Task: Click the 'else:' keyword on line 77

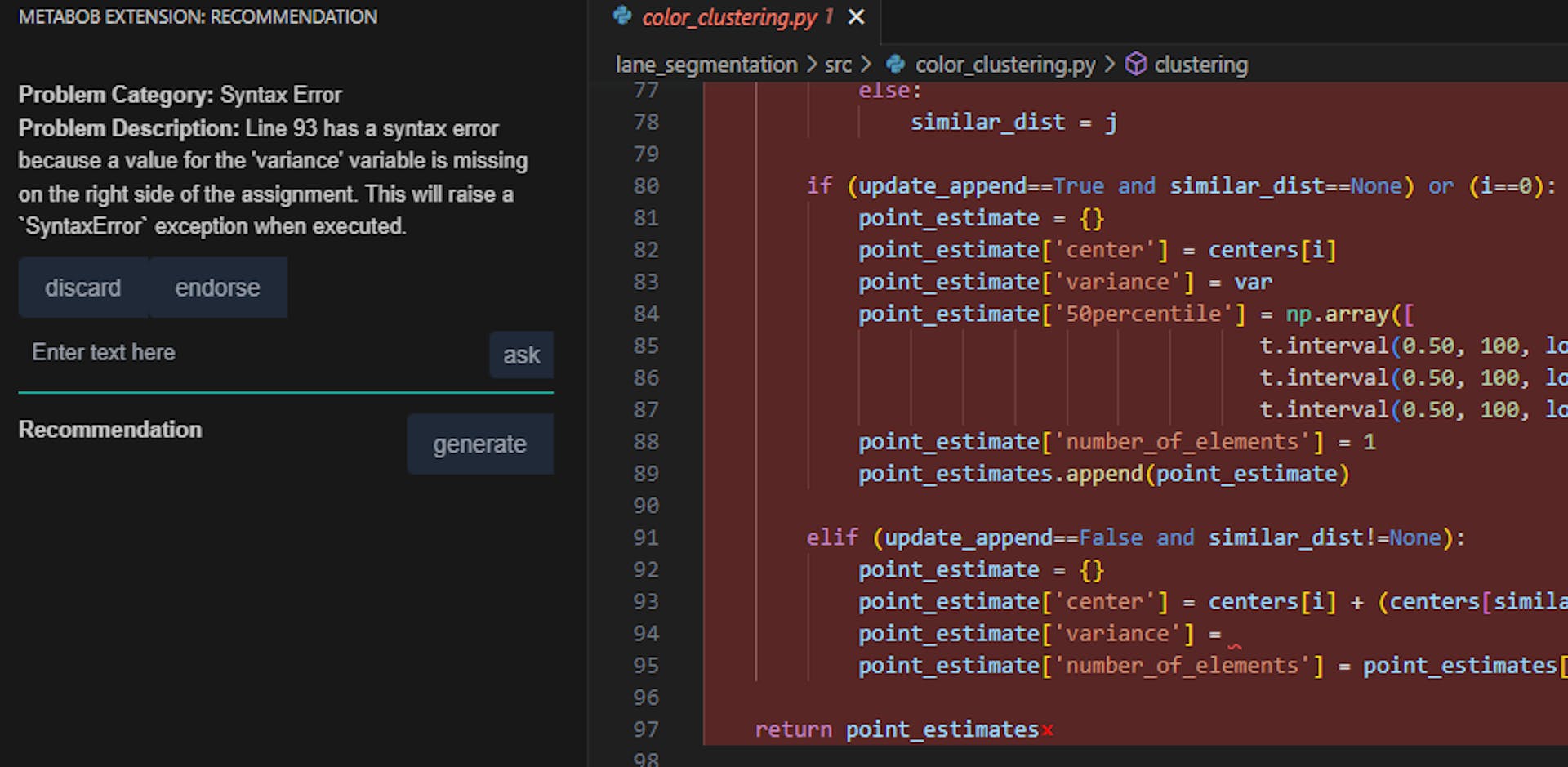Action: coord(890,91)
